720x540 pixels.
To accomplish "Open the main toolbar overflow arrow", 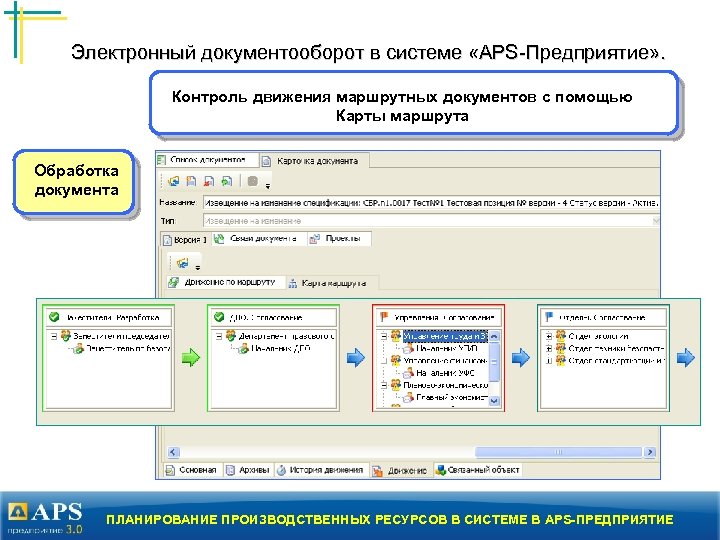I will coord(268,186).
